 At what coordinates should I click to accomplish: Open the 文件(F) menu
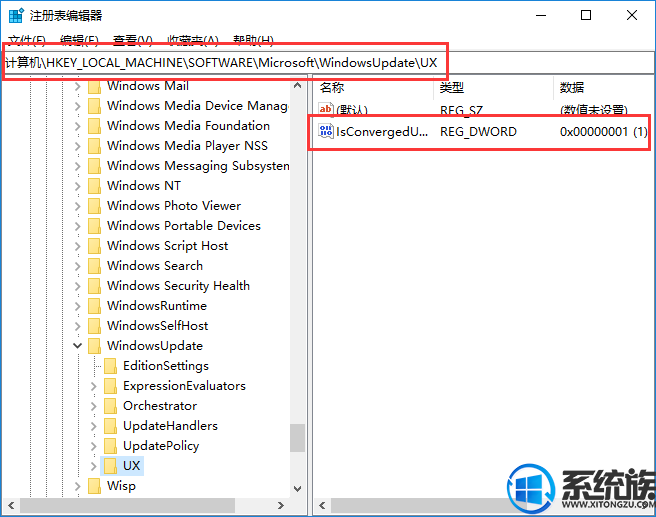27,39
